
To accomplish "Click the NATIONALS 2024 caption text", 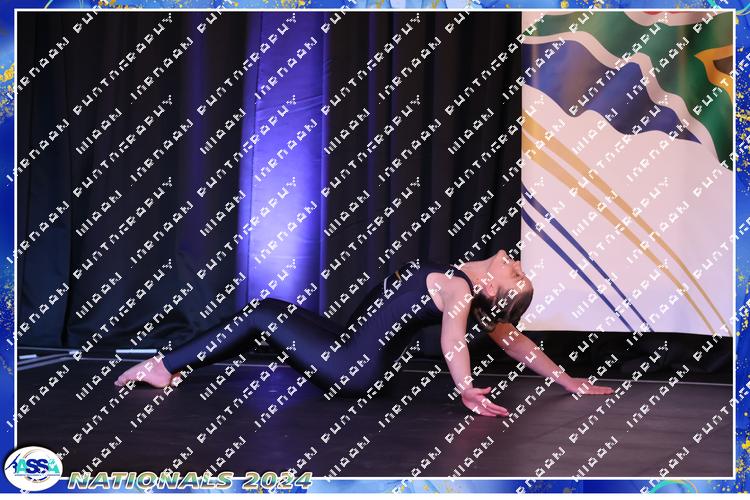I will pos(190,480).
